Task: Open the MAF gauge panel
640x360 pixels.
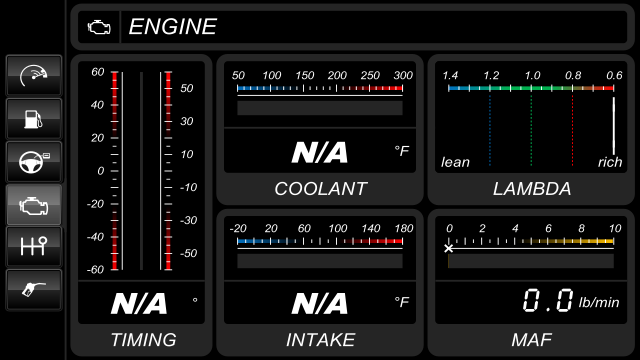Action: pos(531,282)
